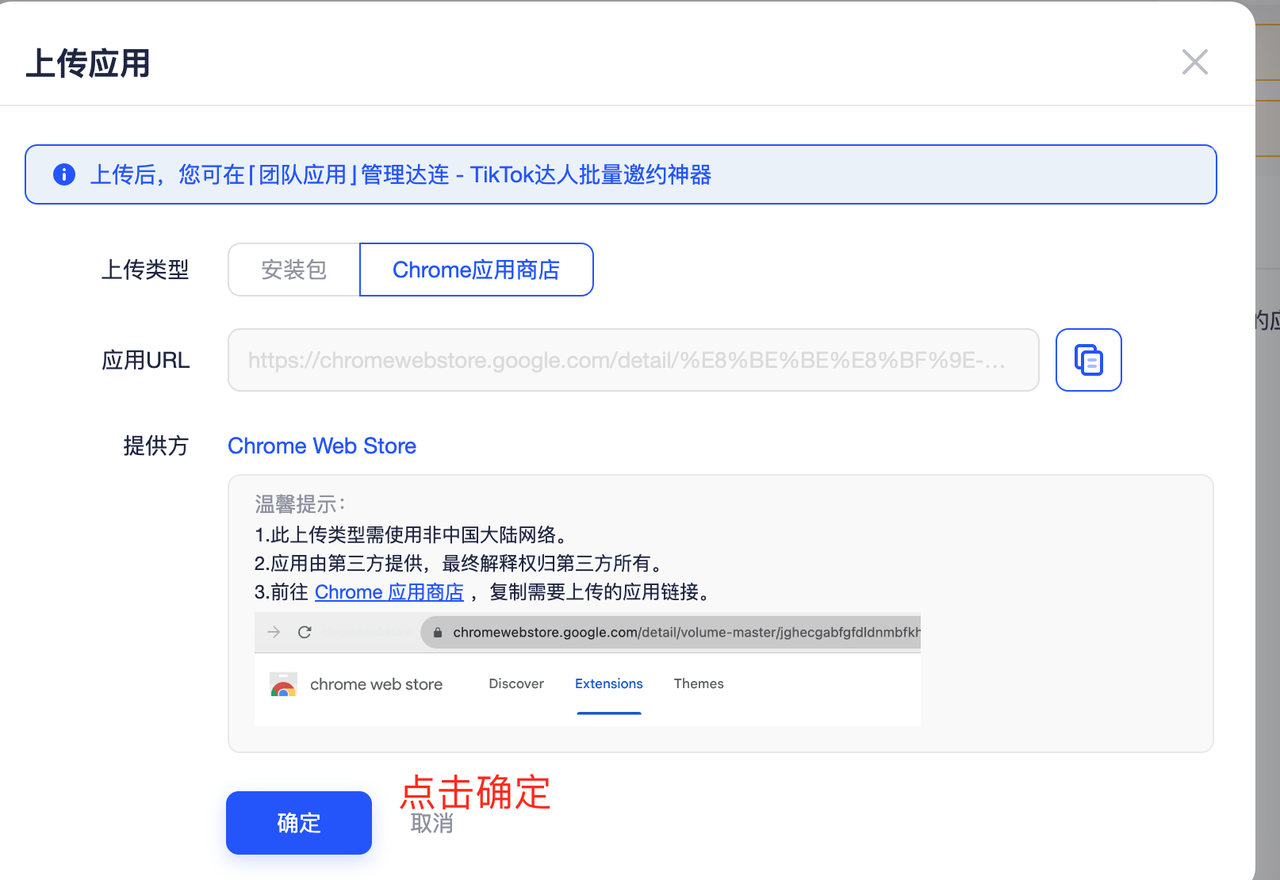Open the Chrome Web Store provider link

click(322, 446)
